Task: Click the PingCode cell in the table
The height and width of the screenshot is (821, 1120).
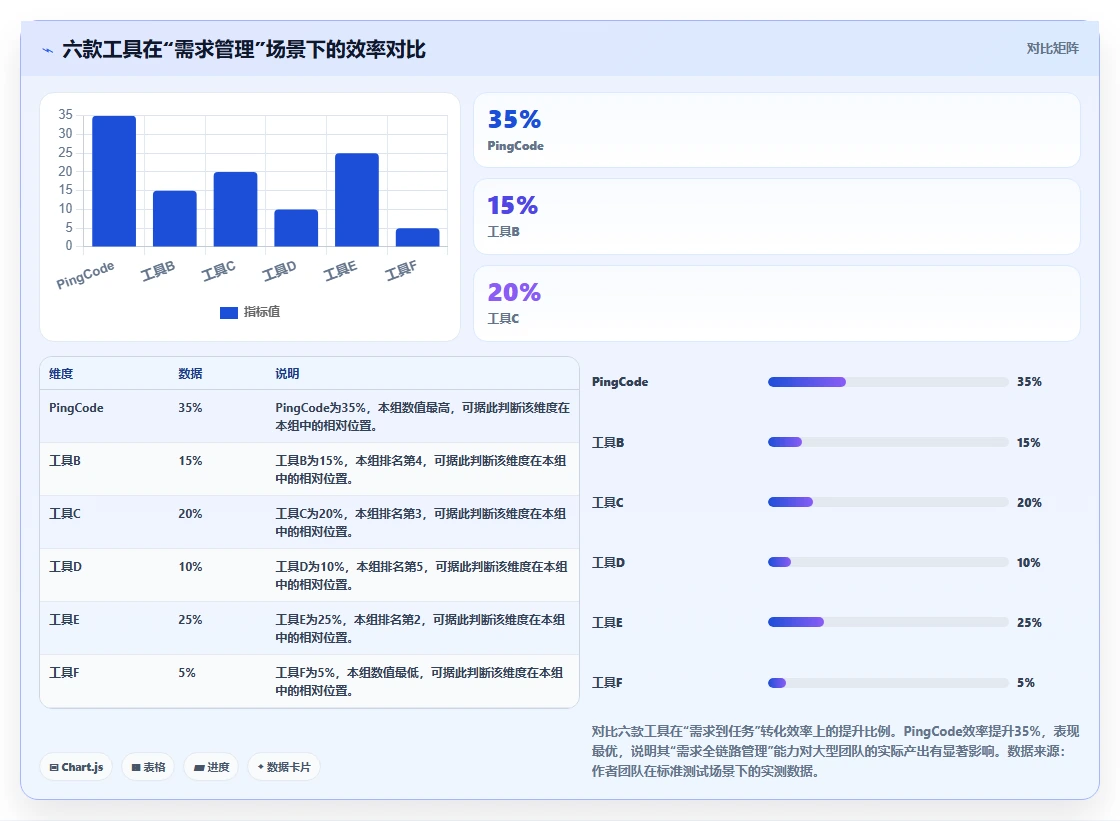Action: click(x=76, y=408)
